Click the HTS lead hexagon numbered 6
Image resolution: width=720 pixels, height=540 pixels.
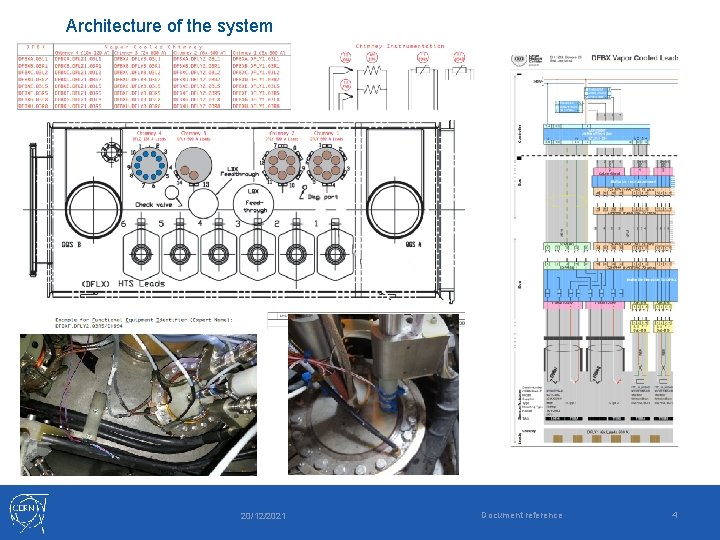(x=141, y=254)
